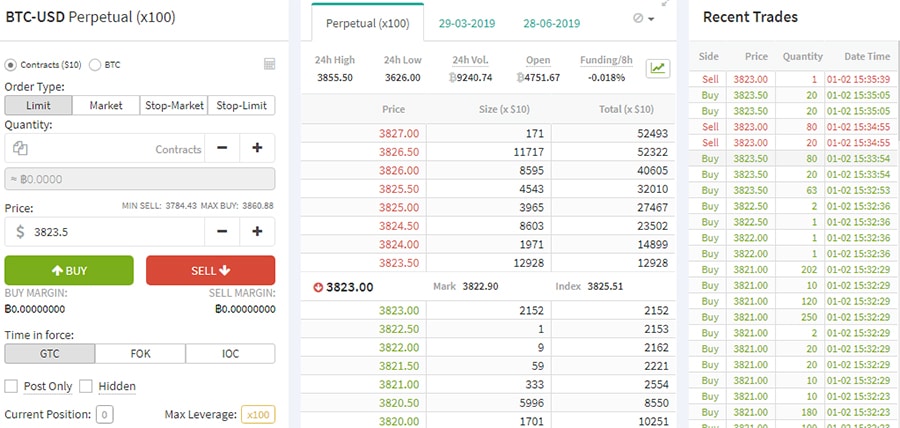Choose Stop-Limit order type
Image resolution: width=900 pixels, height=428 pixels.
(241, 105)
